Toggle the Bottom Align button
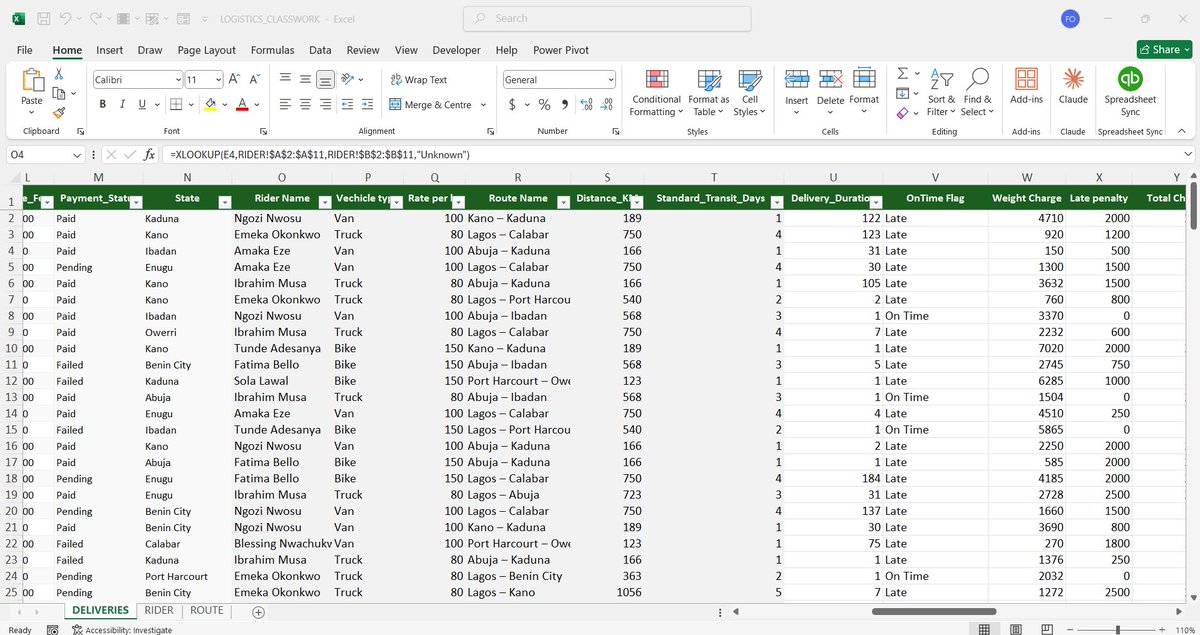This screenshot has height=635, width=1200. coord(325,79)
